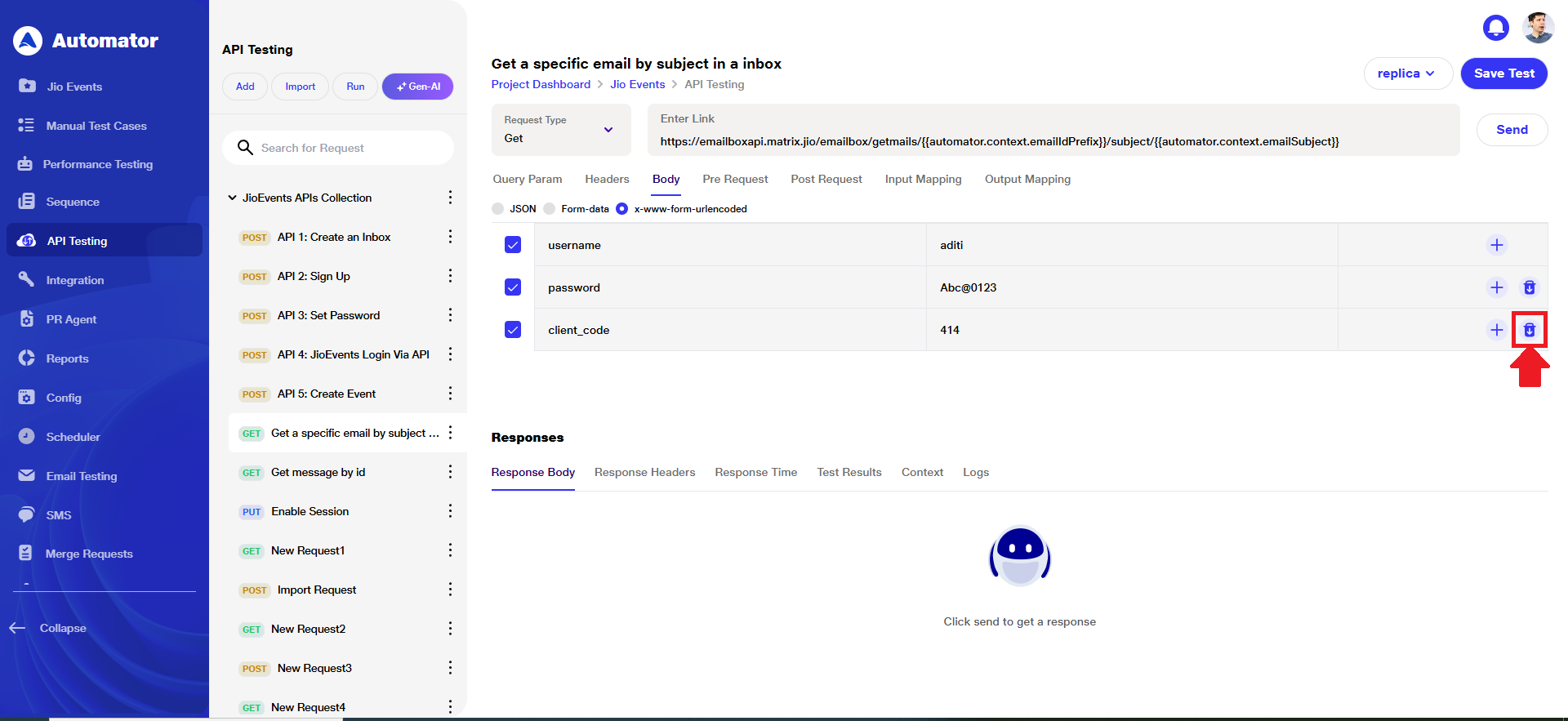Open the Request Type dropdown
The image size is (1568, 721).
point(560,130)
